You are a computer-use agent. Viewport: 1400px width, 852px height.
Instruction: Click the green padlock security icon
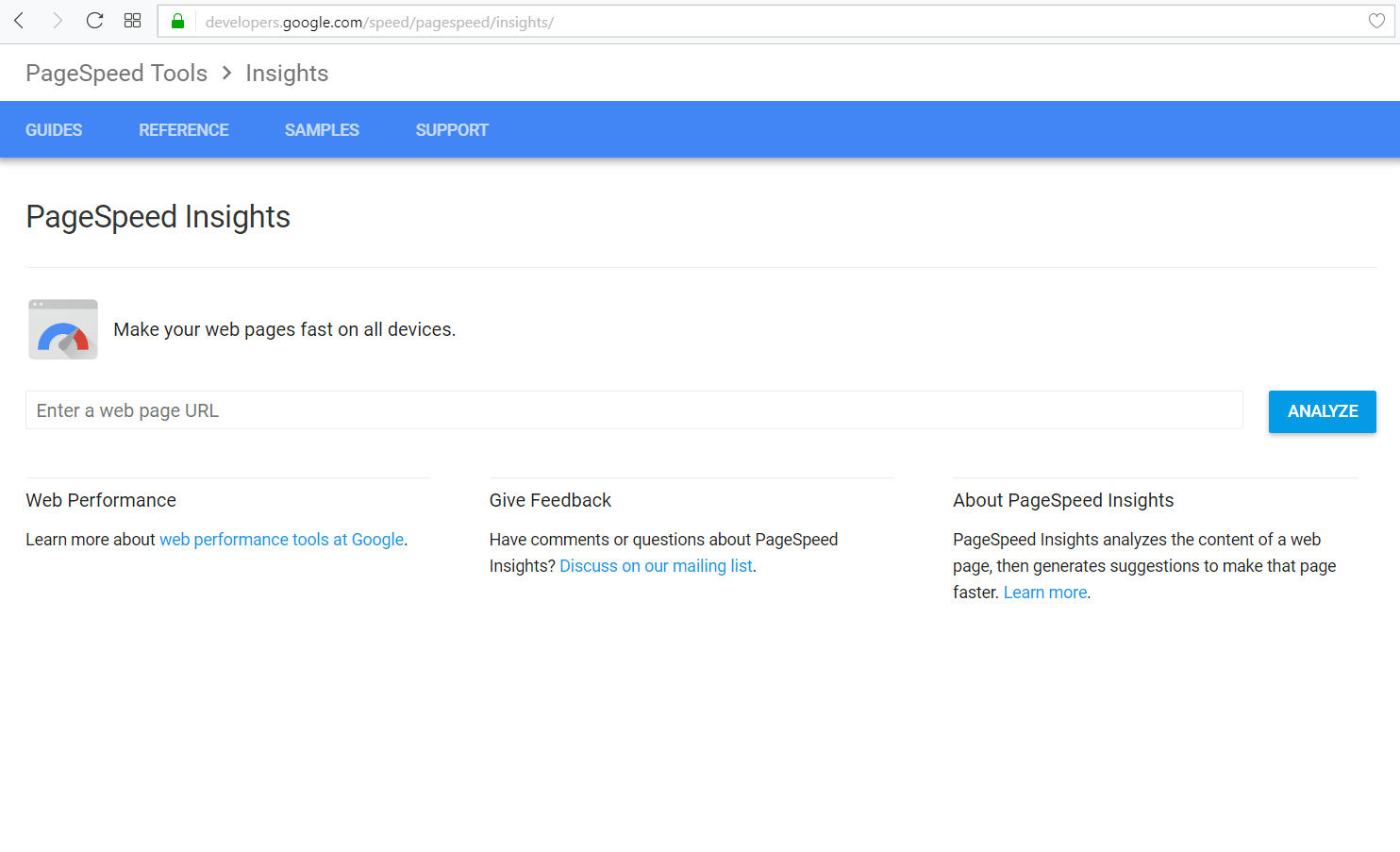(x=177, y=21)
